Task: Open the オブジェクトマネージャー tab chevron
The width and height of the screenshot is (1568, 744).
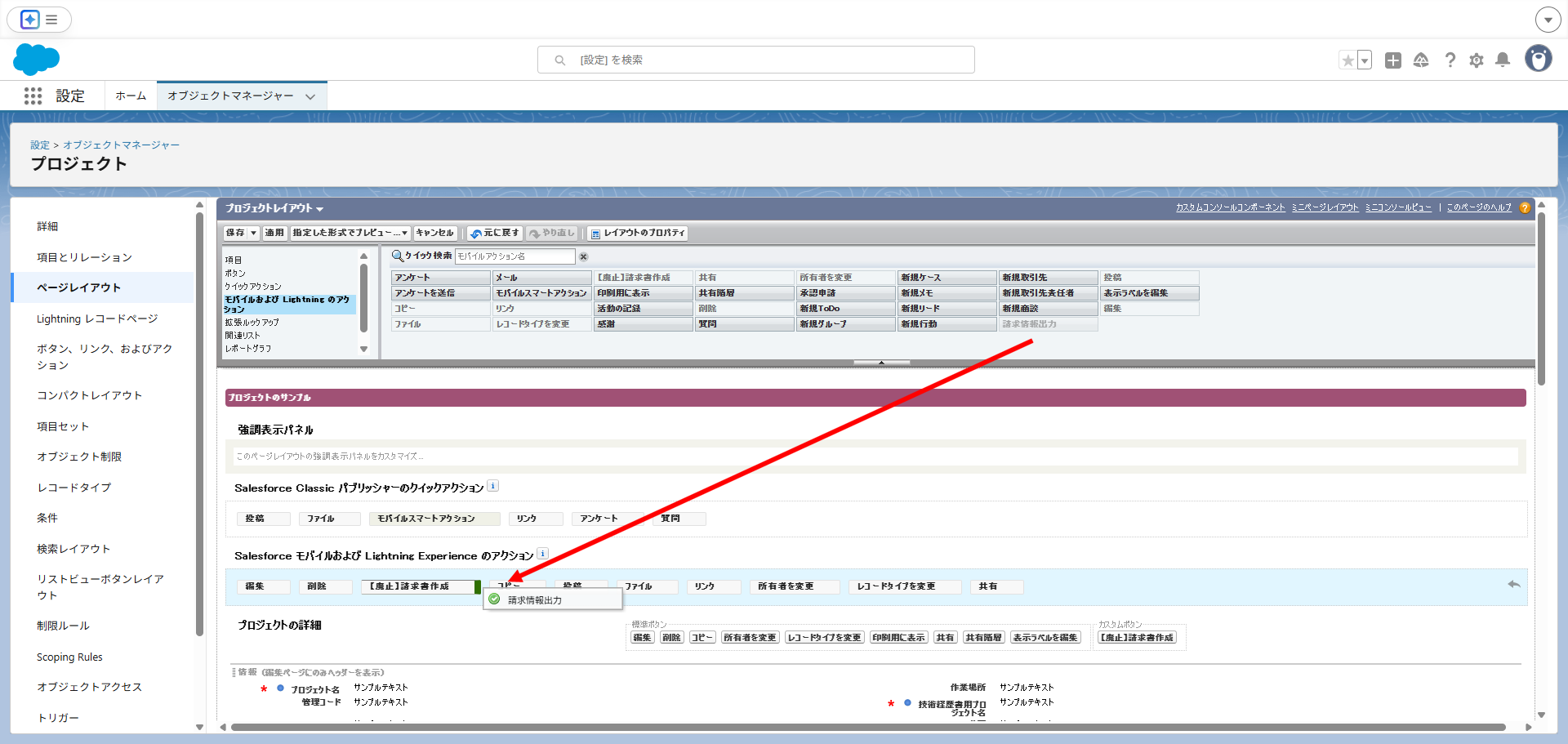Action: click(x=310, y=96)
